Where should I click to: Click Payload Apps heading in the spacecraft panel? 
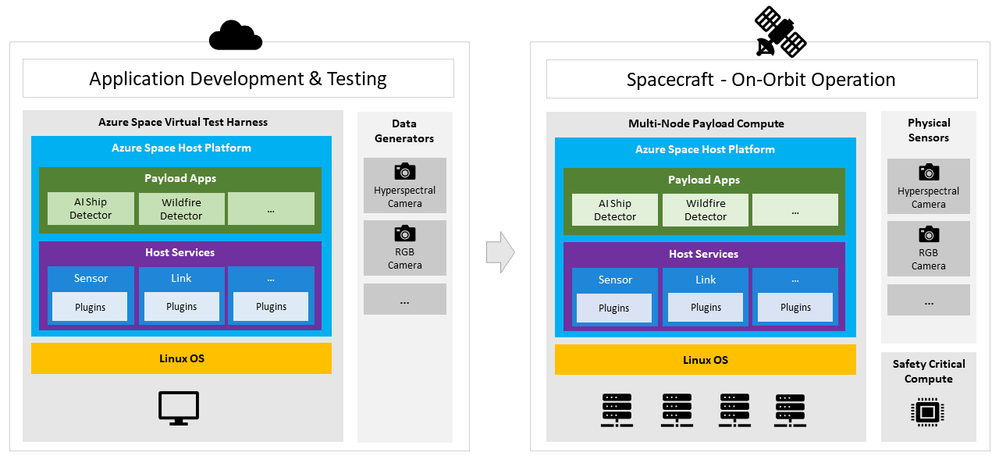click(704, 180)
